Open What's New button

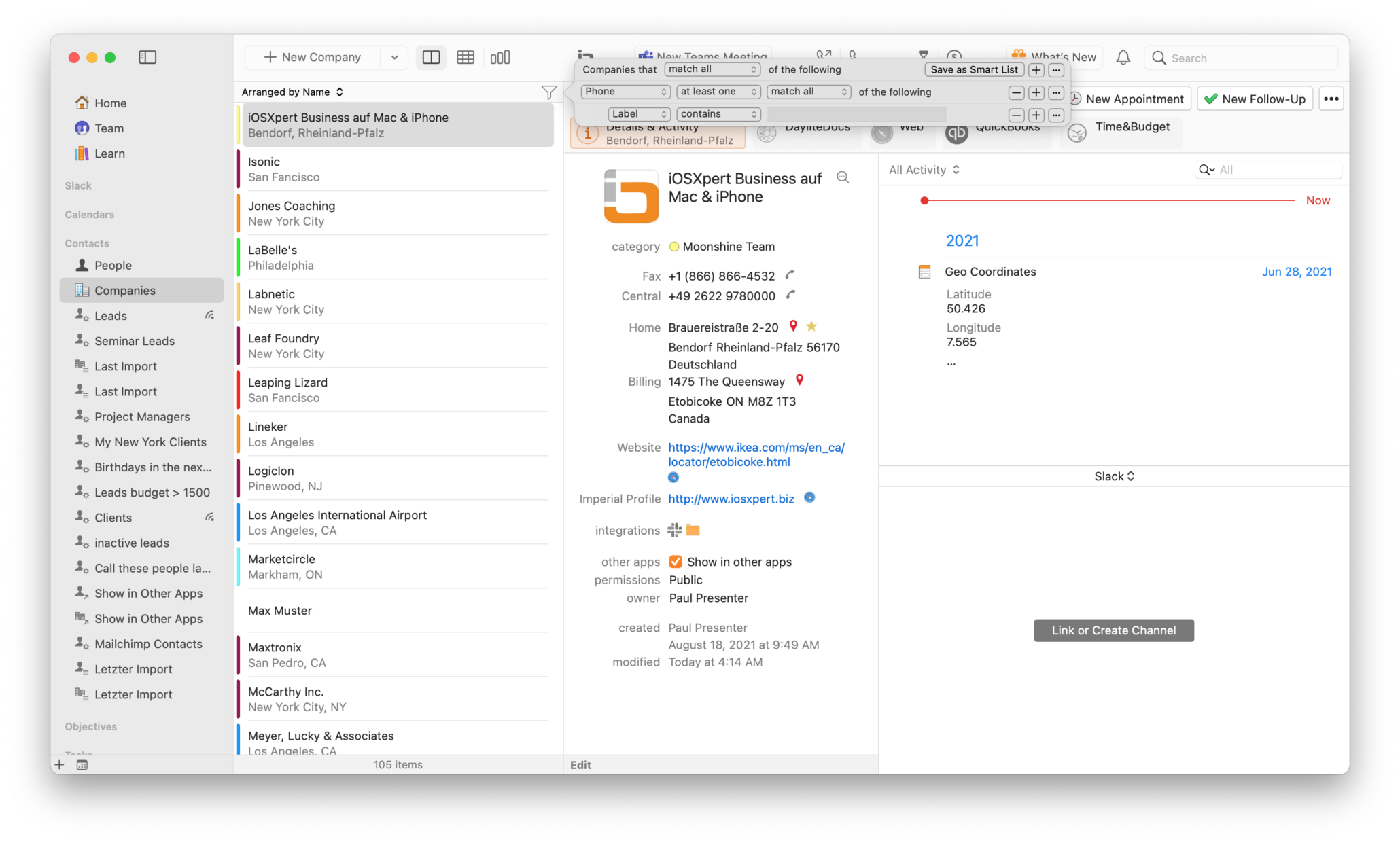pyautogui.click(x=1054, y=57)
